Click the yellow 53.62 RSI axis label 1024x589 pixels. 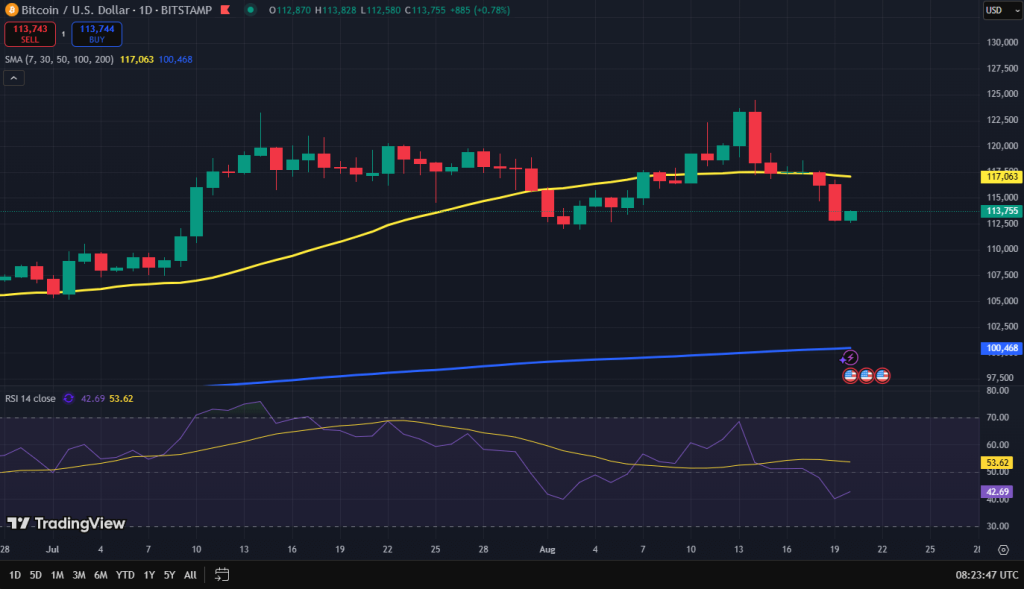(997, 462)
